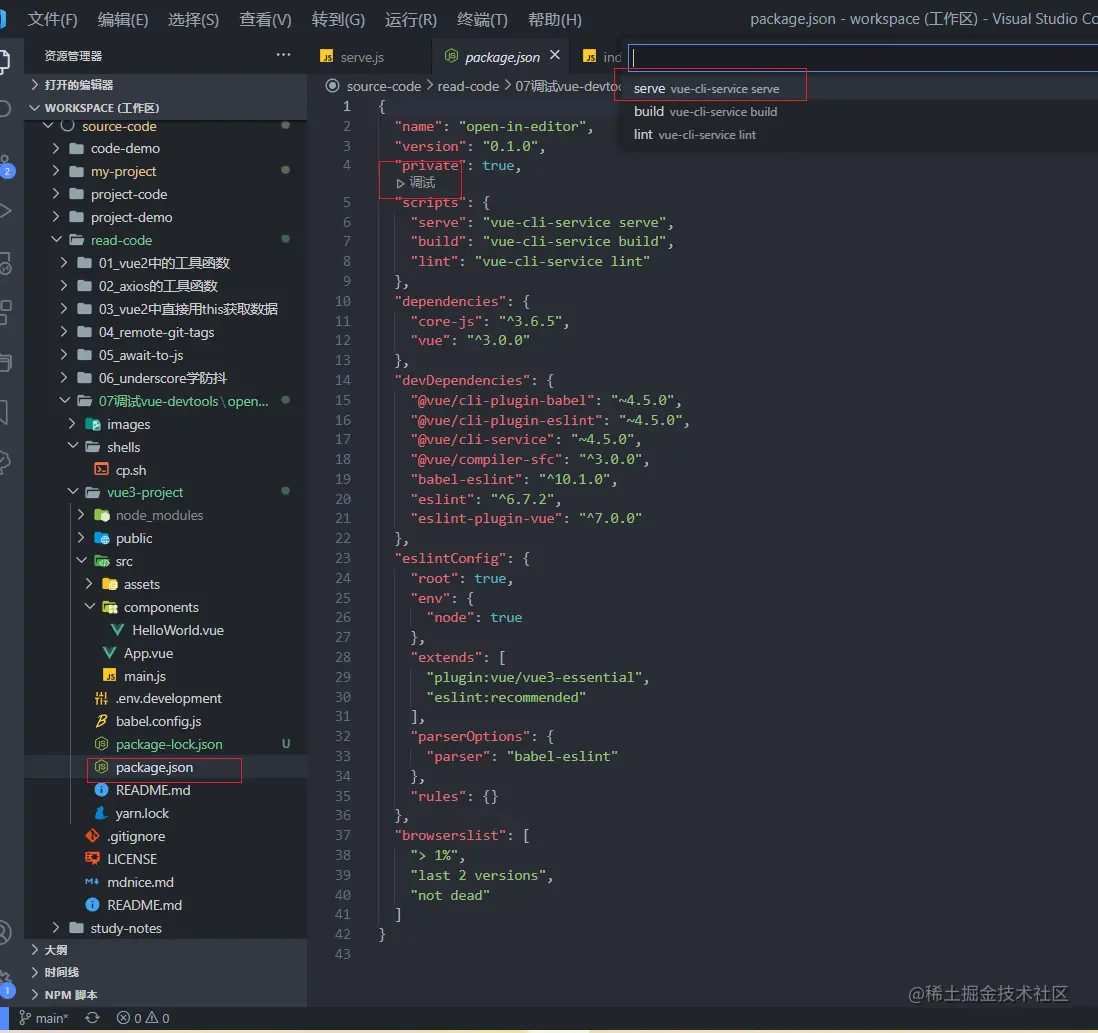This screenshot has width=1098, height=1033.
Task: Select the study-notes folder row
Action: 166,928
